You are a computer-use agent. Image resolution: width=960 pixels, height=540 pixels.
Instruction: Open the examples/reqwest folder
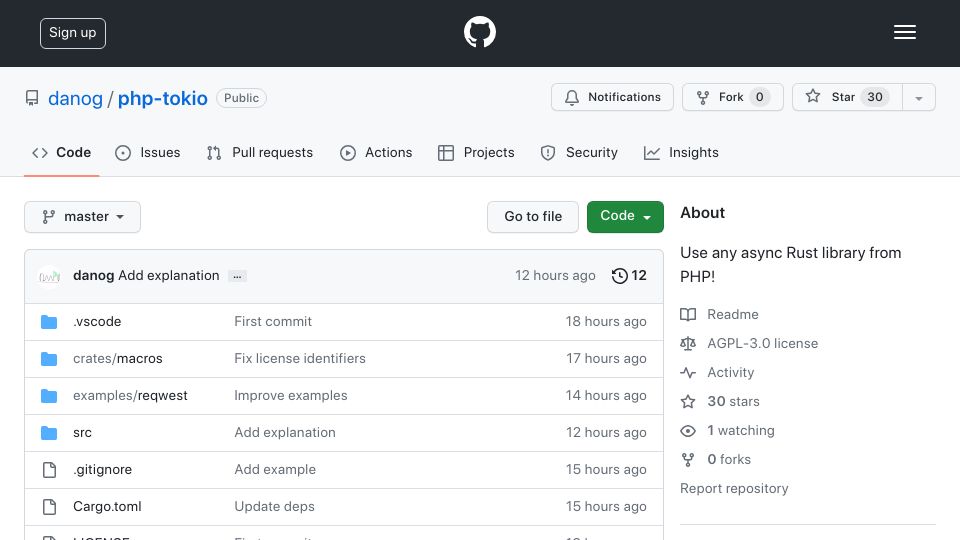click(130, 396)
